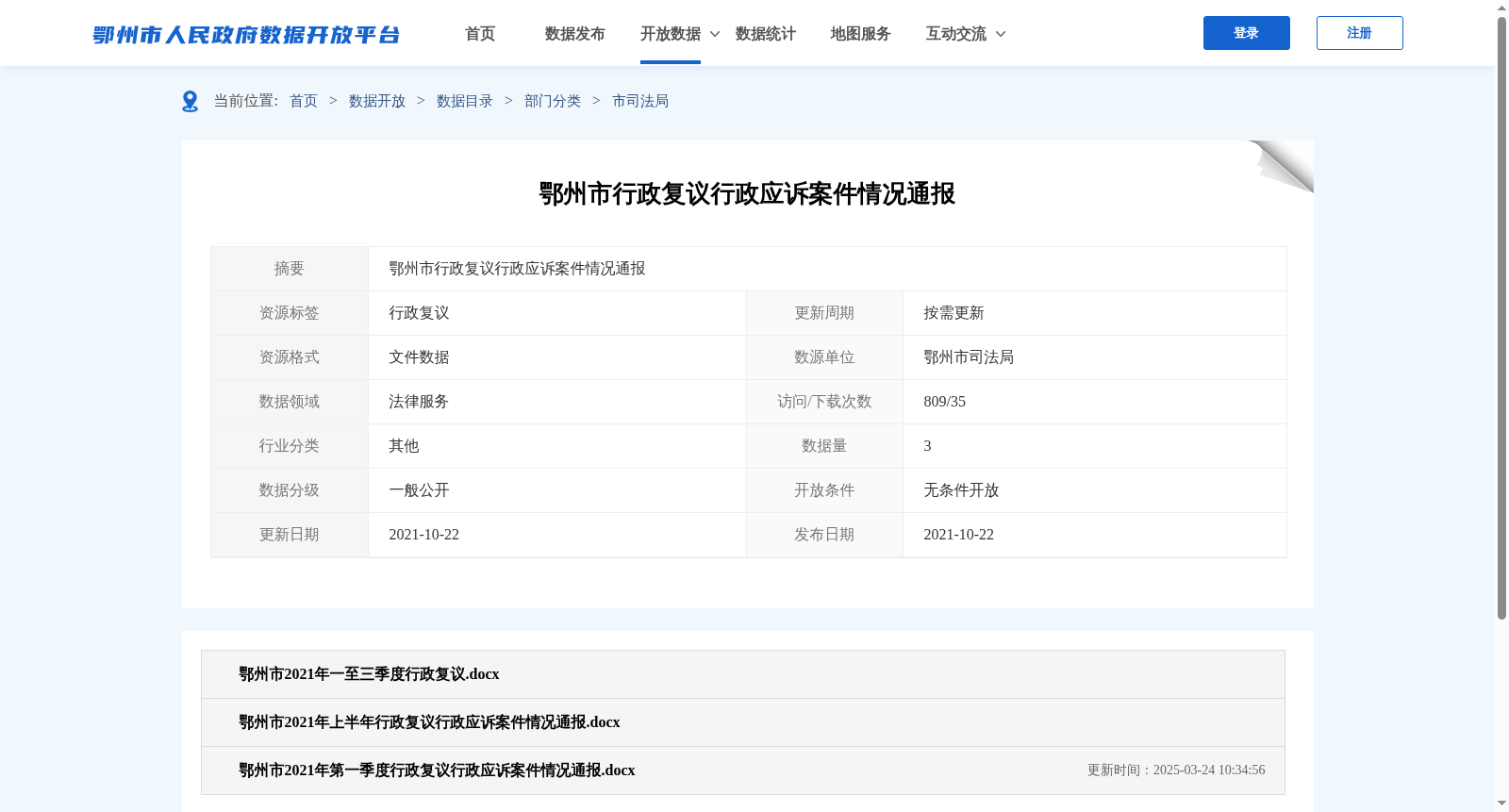Click the 访问/下载次数 label cell
Viewport: 1509px width, 812px height.
[x=824, y=402]
